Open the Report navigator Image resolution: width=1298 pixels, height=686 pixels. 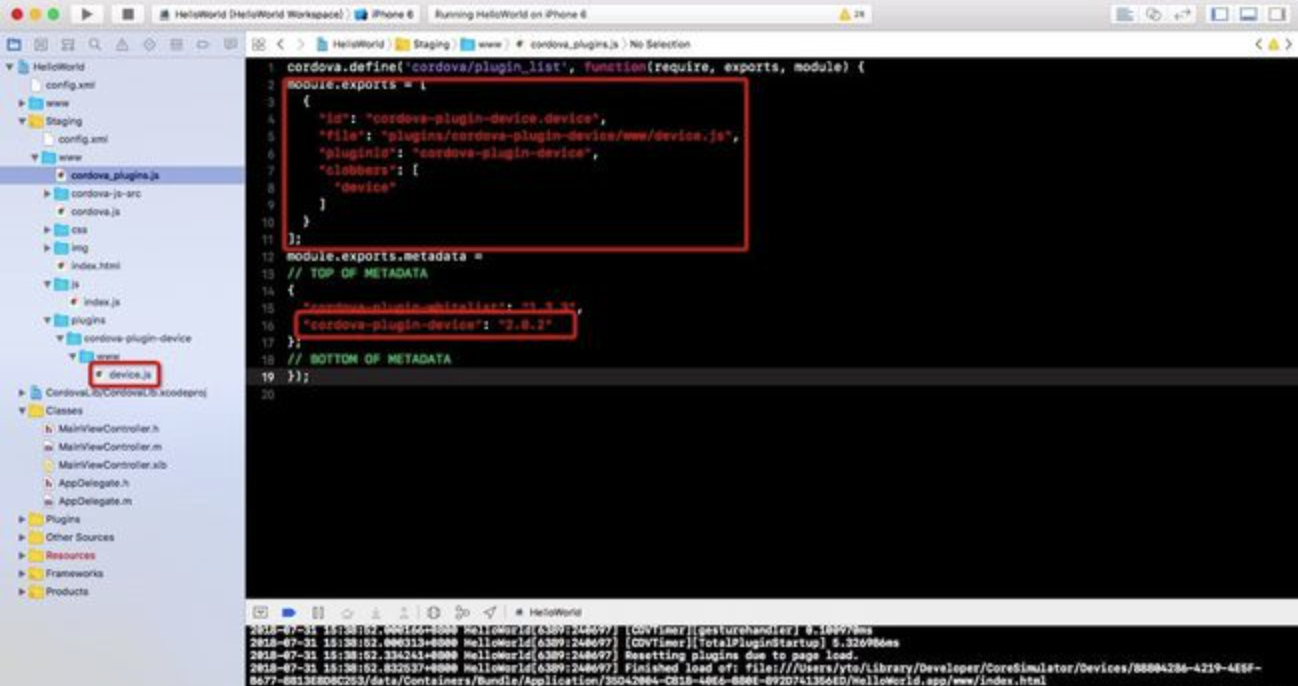coord(230,45)
